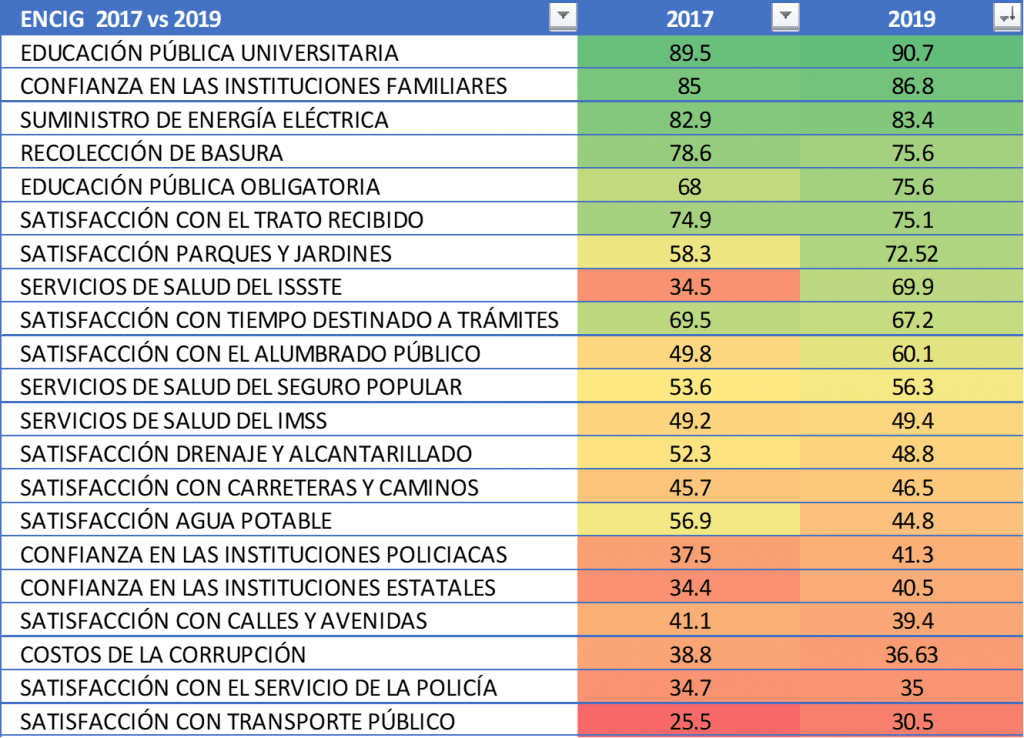1024x738 pixels.
Task: Select the 2019 value 60.1 alumbrado cell
Action: coord(912,353)
